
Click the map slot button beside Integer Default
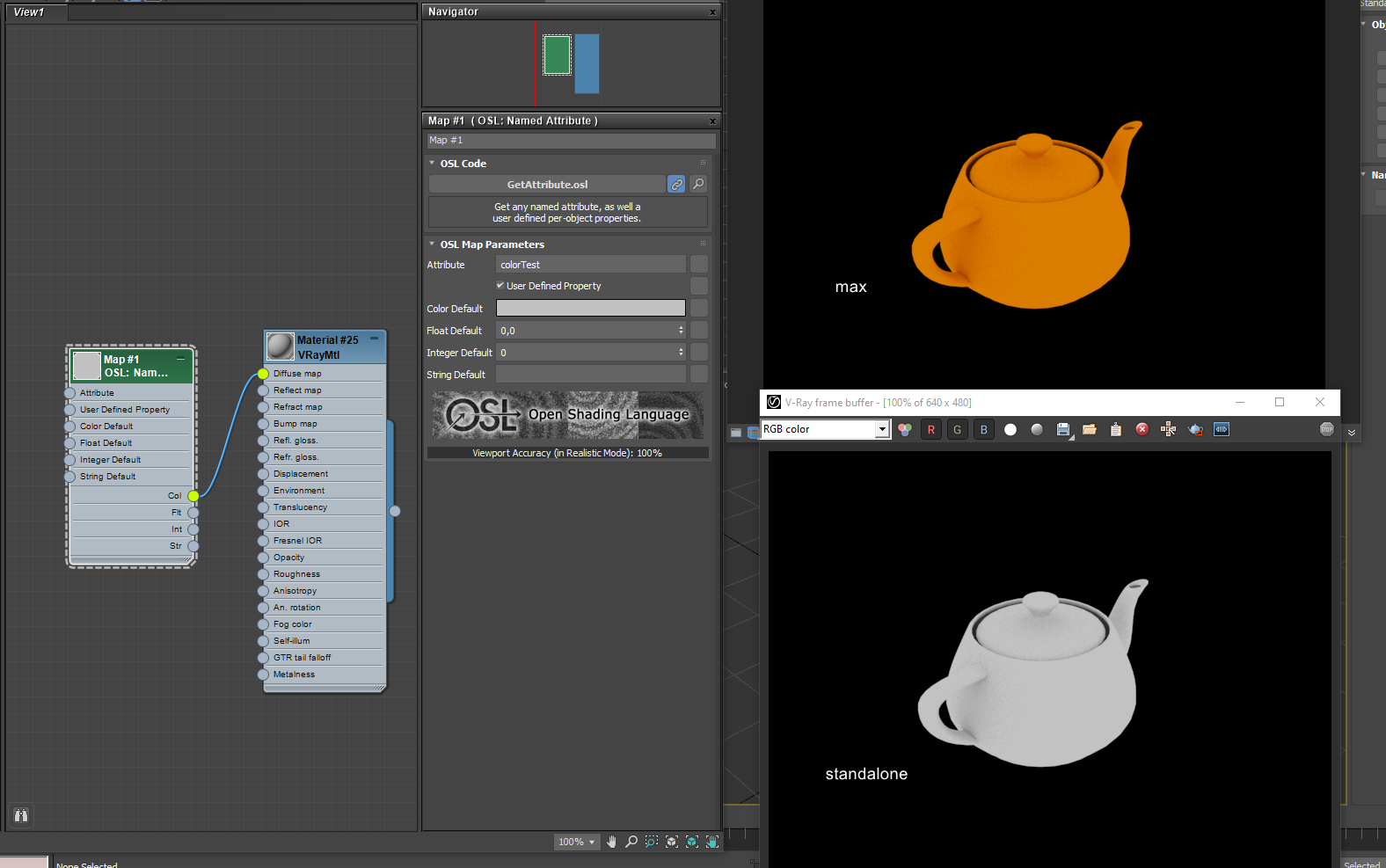click(699, 352)
